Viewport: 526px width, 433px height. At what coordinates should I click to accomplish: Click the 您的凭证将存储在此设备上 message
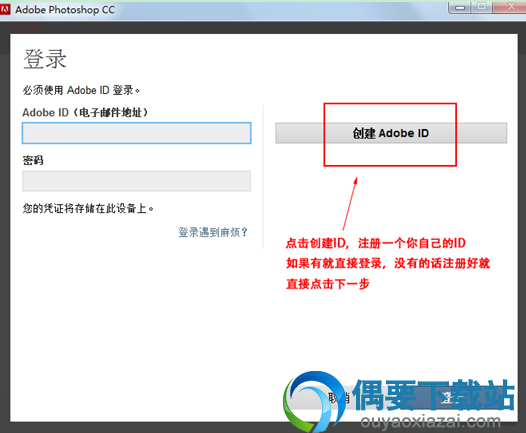[88, 208]
